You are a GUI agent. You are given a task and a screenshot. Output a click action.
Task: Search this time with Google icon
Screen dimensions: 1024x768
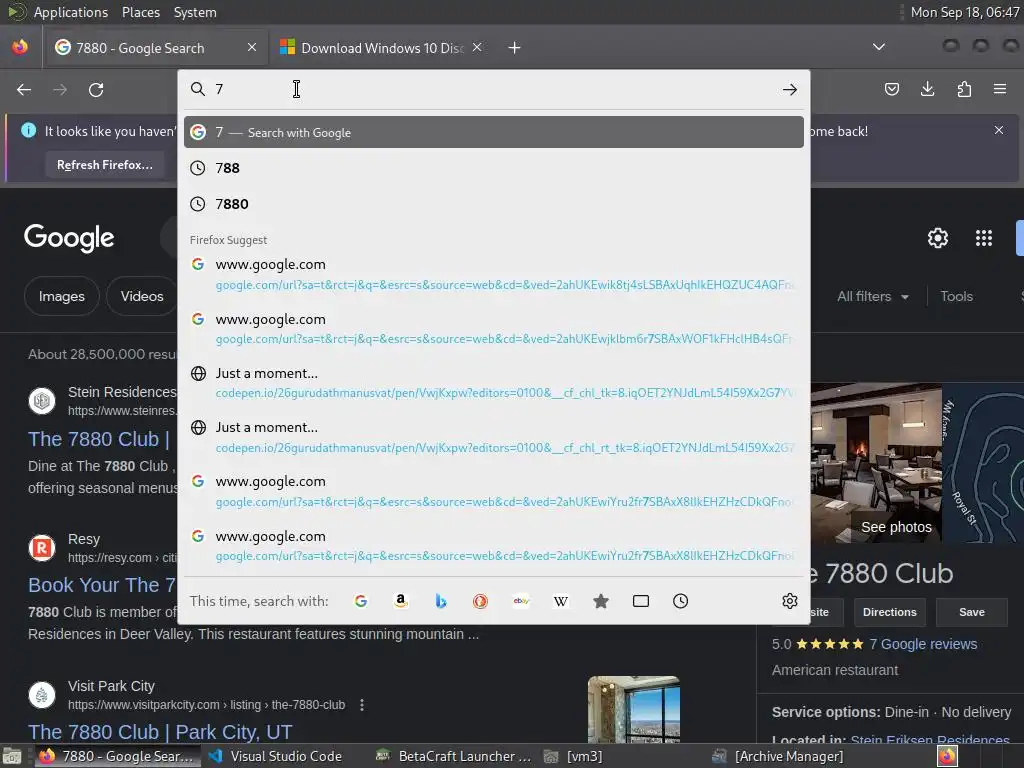click(x=360, y=601)
